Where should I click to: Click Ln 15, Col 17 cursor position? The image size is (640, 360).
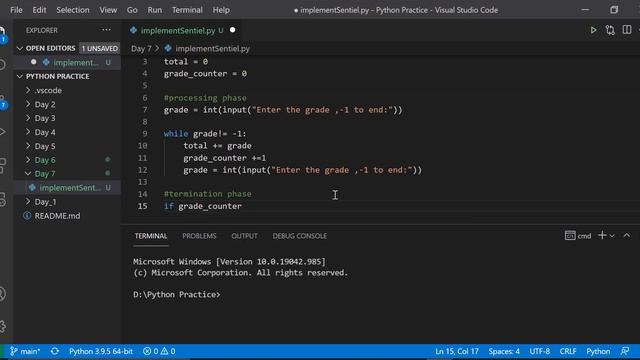[457, 351]
